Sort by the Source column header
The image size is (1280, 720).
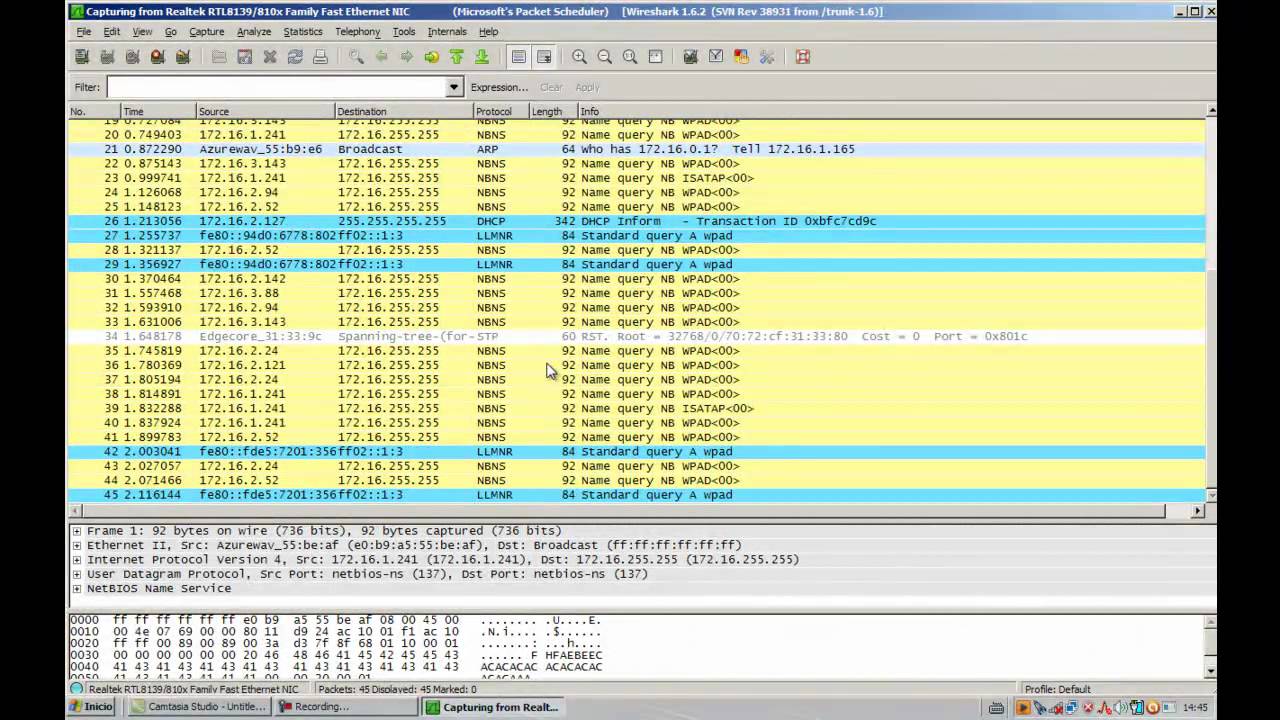pos(265,112)
